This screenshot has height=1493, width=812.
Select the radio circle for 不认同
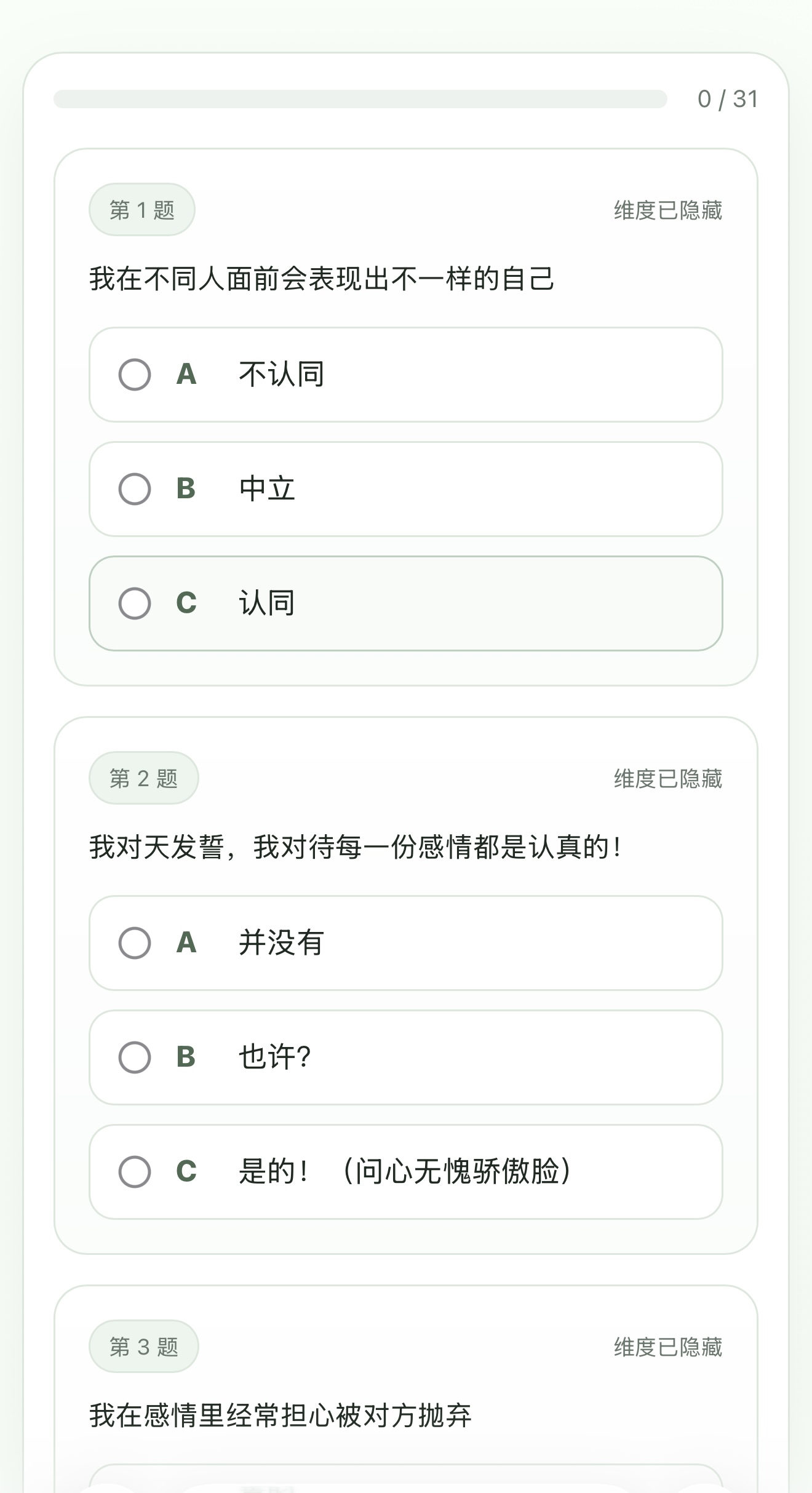click(135, 375)
